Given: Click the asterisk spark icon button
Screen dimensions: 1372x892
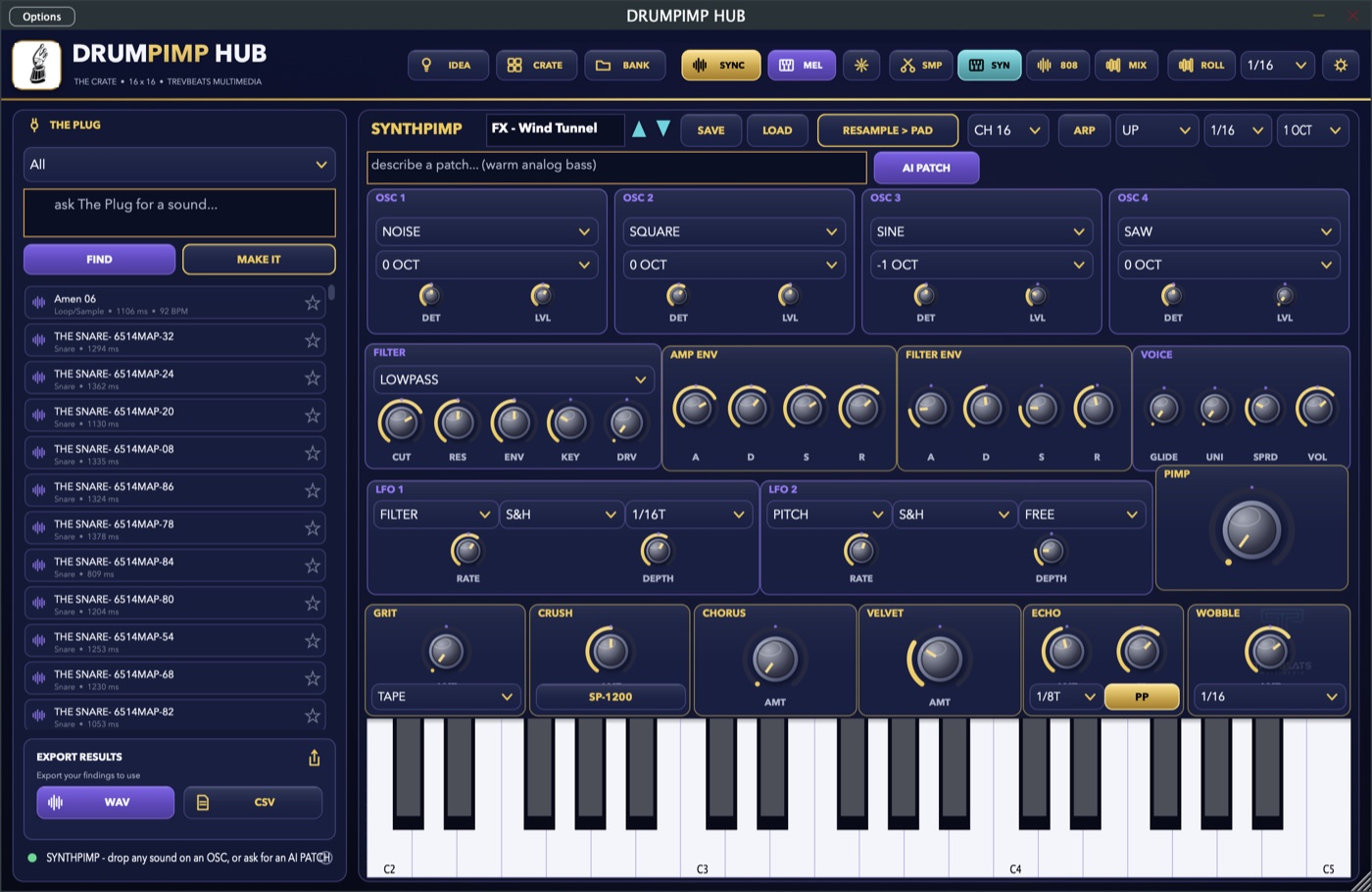Looking at the screenshot, I should pyautogui.click(x=861, y=66).
